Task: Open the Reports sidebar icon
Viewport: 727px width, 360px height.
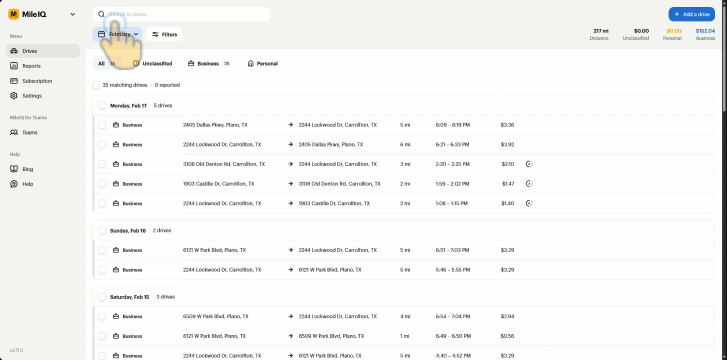Action: (14, 66)
